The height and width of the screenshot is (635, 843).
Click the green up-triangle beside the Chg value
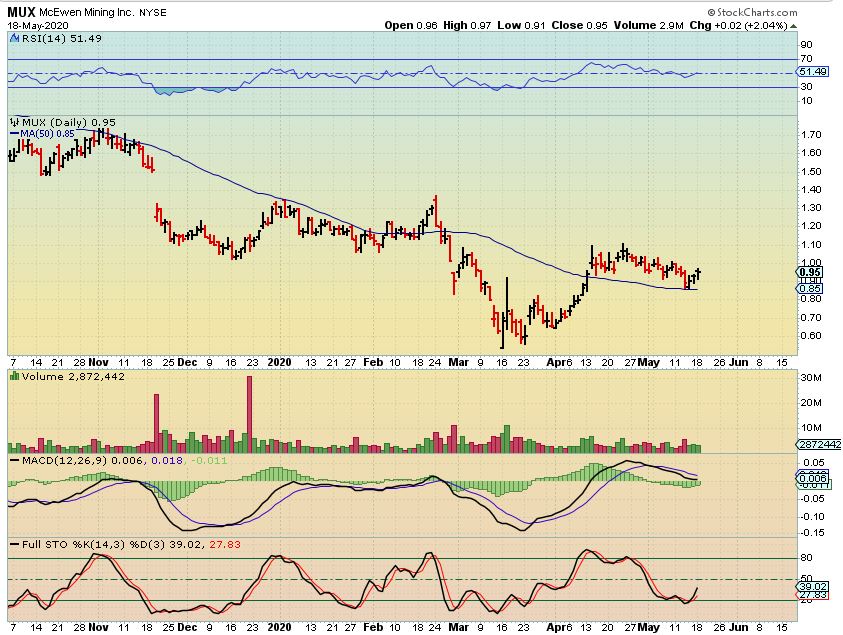coord(794,26)
